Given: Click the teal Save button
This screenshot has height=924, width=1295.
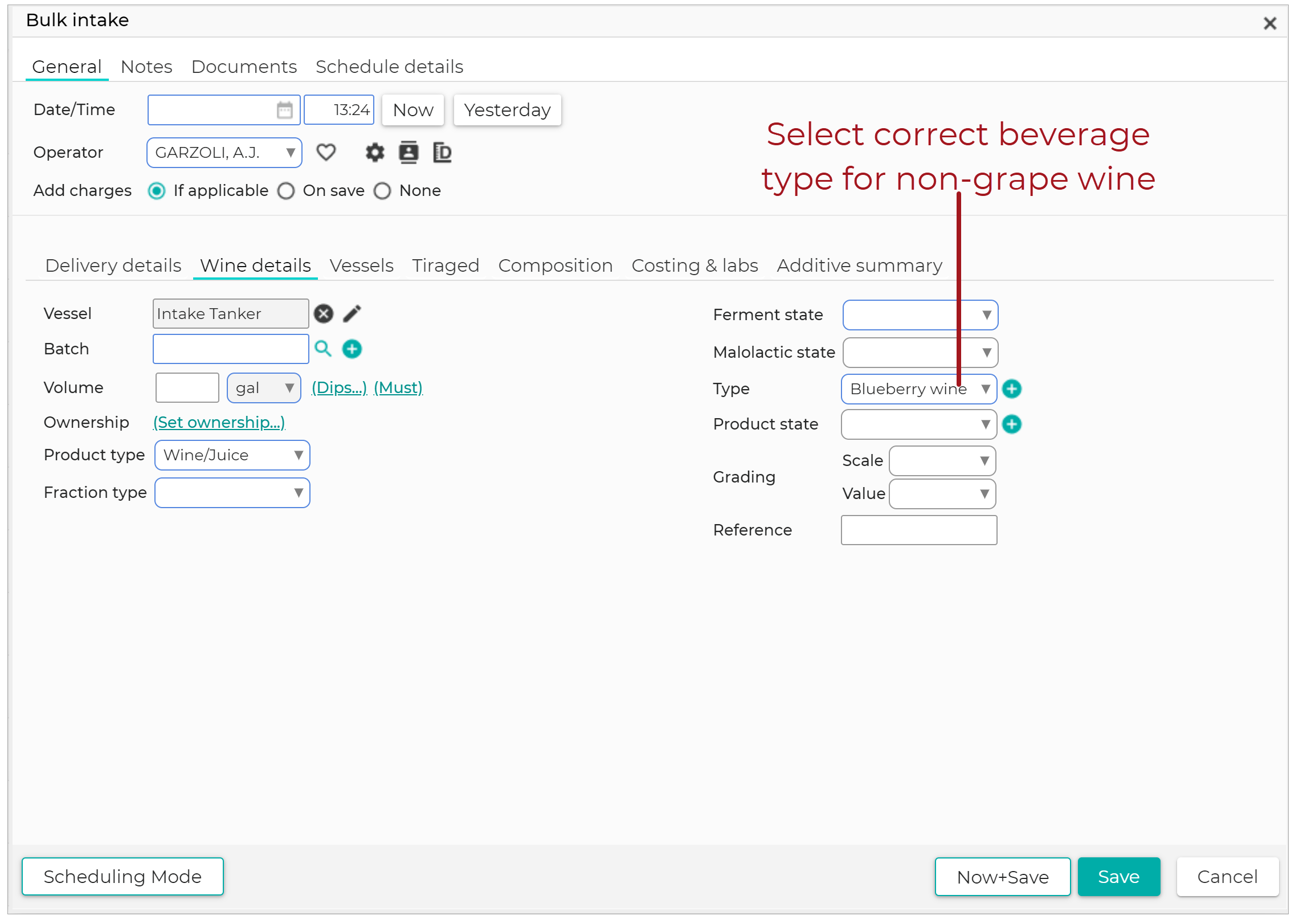Looking at the screenshot, I should (1119, 877).
